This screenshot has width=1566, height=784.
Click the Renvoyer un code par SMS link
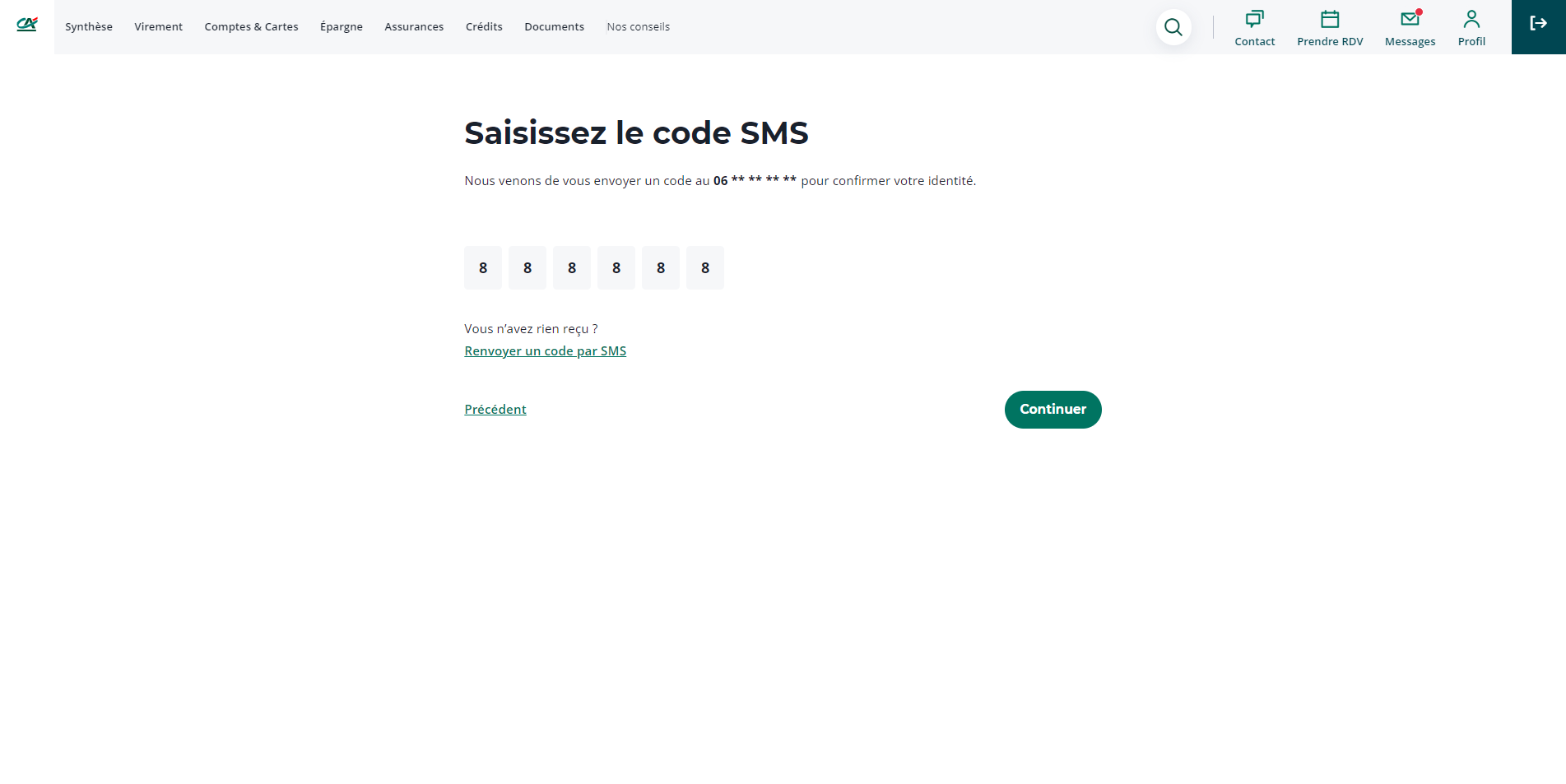pos(545,351)
